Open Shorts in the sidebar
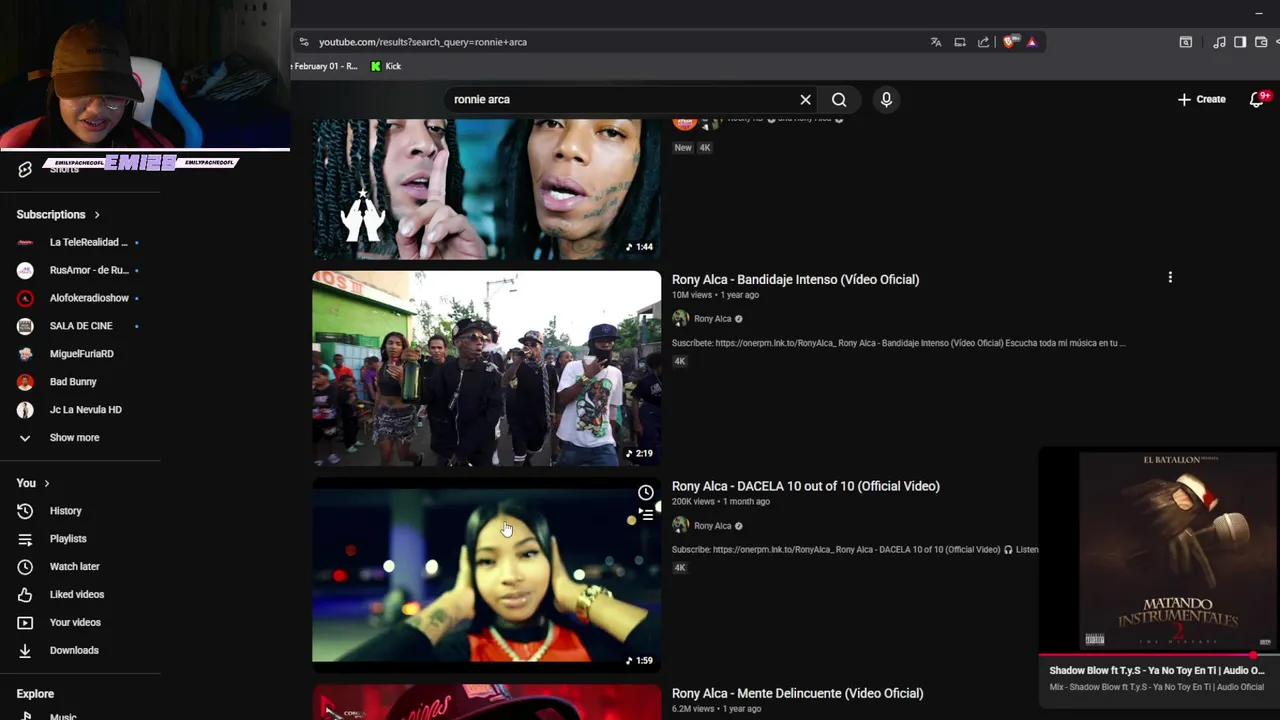 64,170
